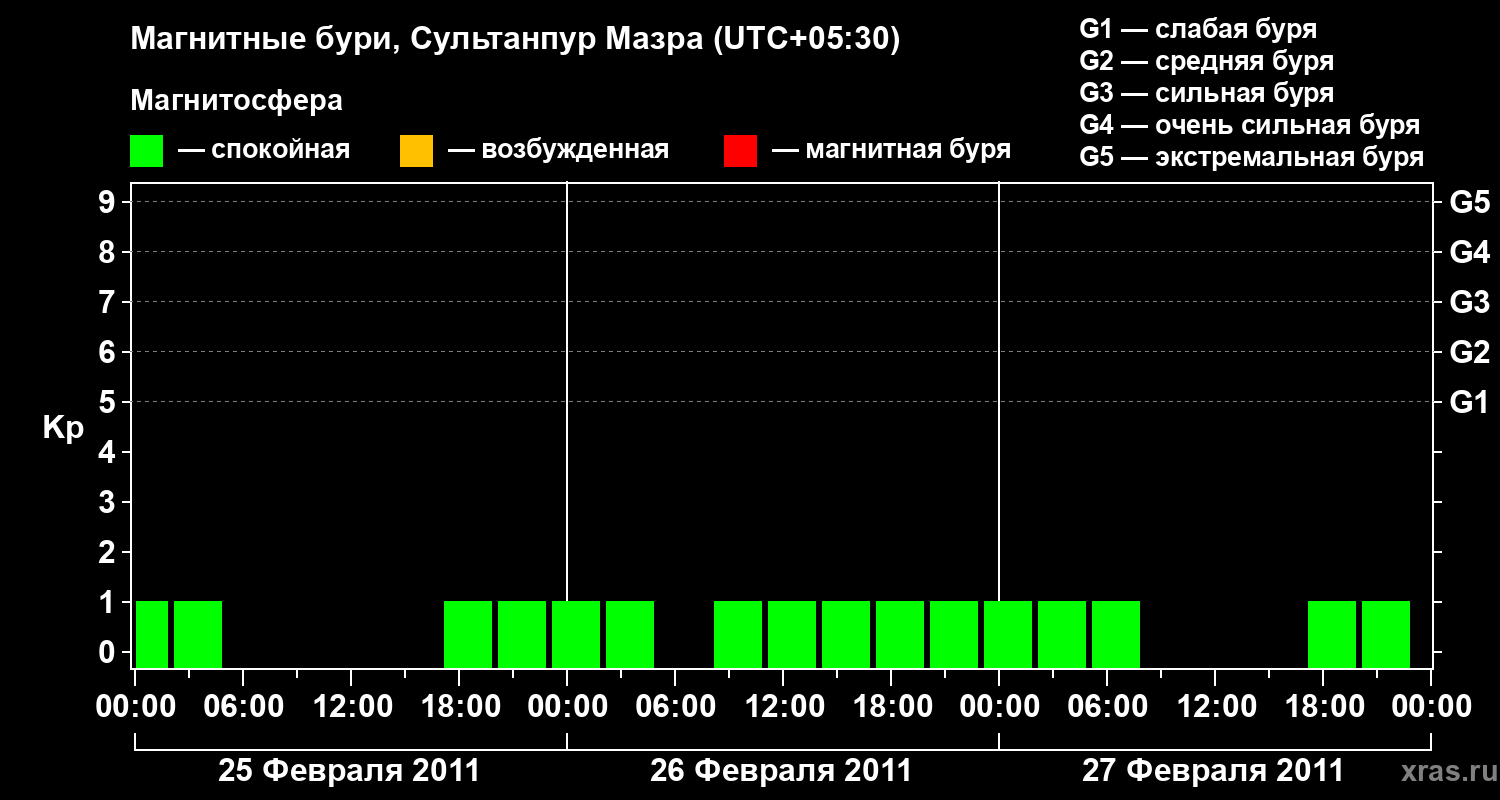Image resolution: width=1500 pixels, height=800 pixels.
Task: Click the Kp axis value '3'
Action: pos(109,502)
